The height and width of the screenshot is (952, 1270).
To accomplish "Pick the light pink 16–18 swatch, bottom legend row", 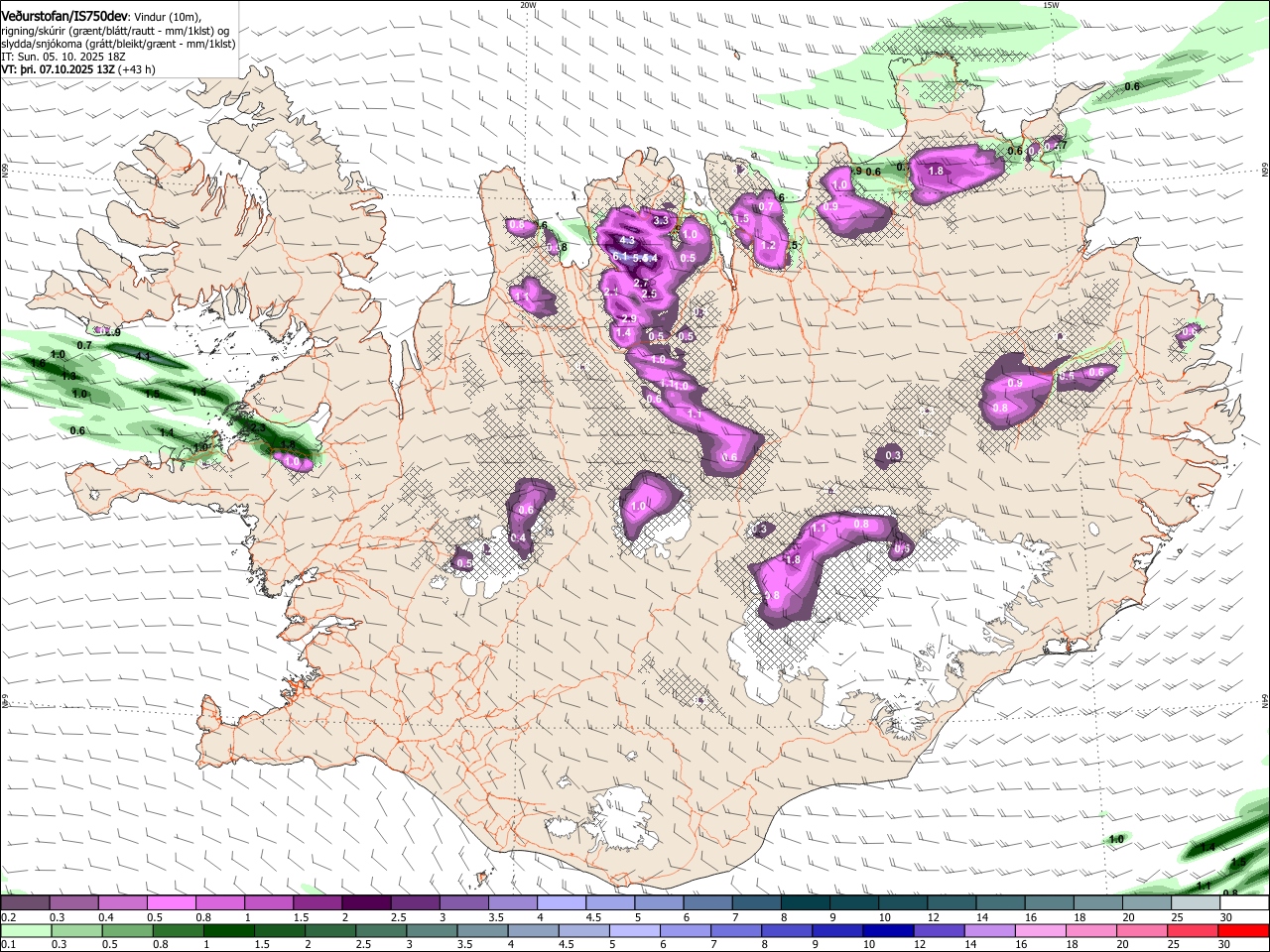I will pos(1042,930).
